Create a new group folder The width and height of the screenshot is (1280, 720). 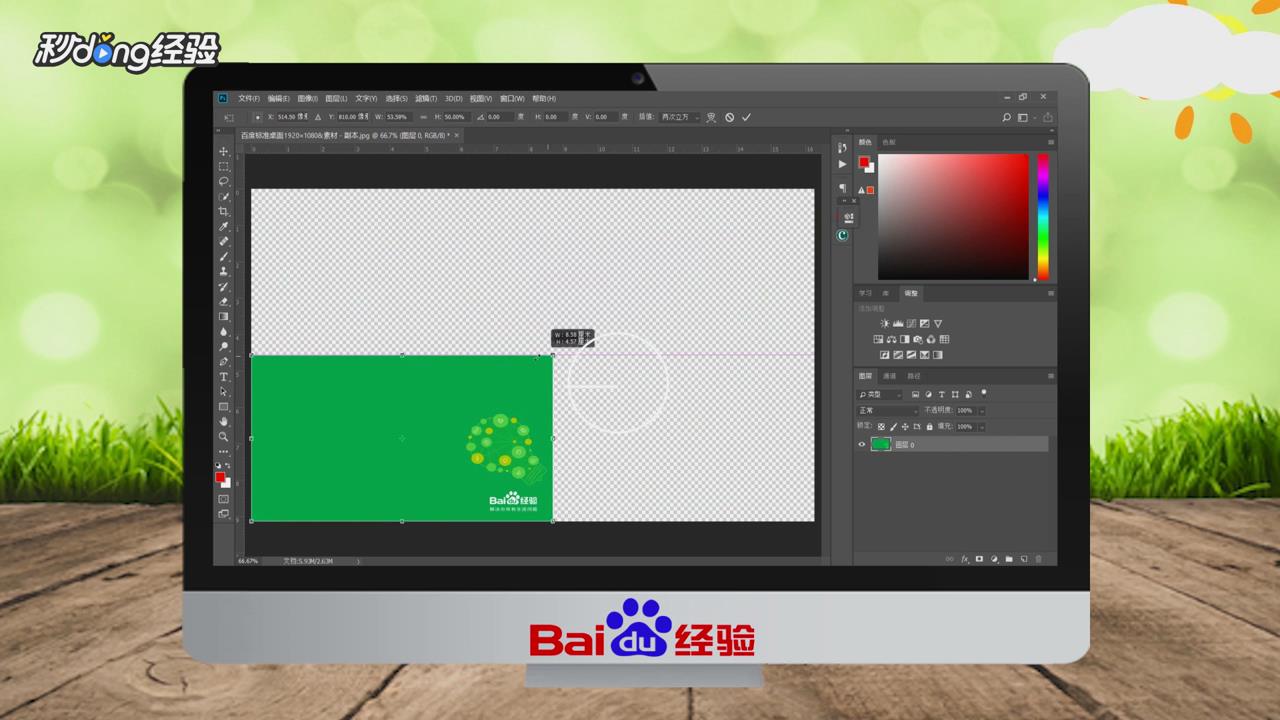tap(1009, 559)
